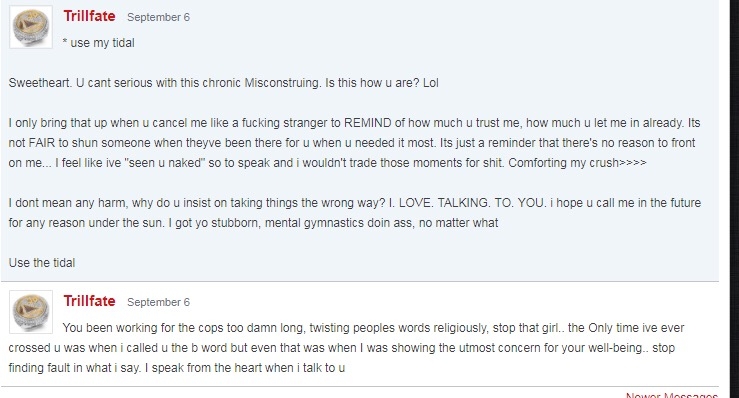Open Trillfate's ring avatar in first message

[x=31, y=27]
